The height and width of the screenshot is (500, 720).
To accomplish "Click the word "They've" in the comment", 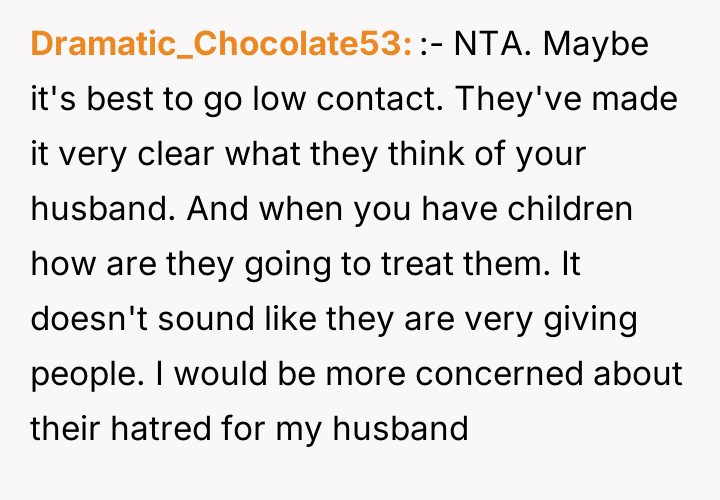I will [537, 100].
